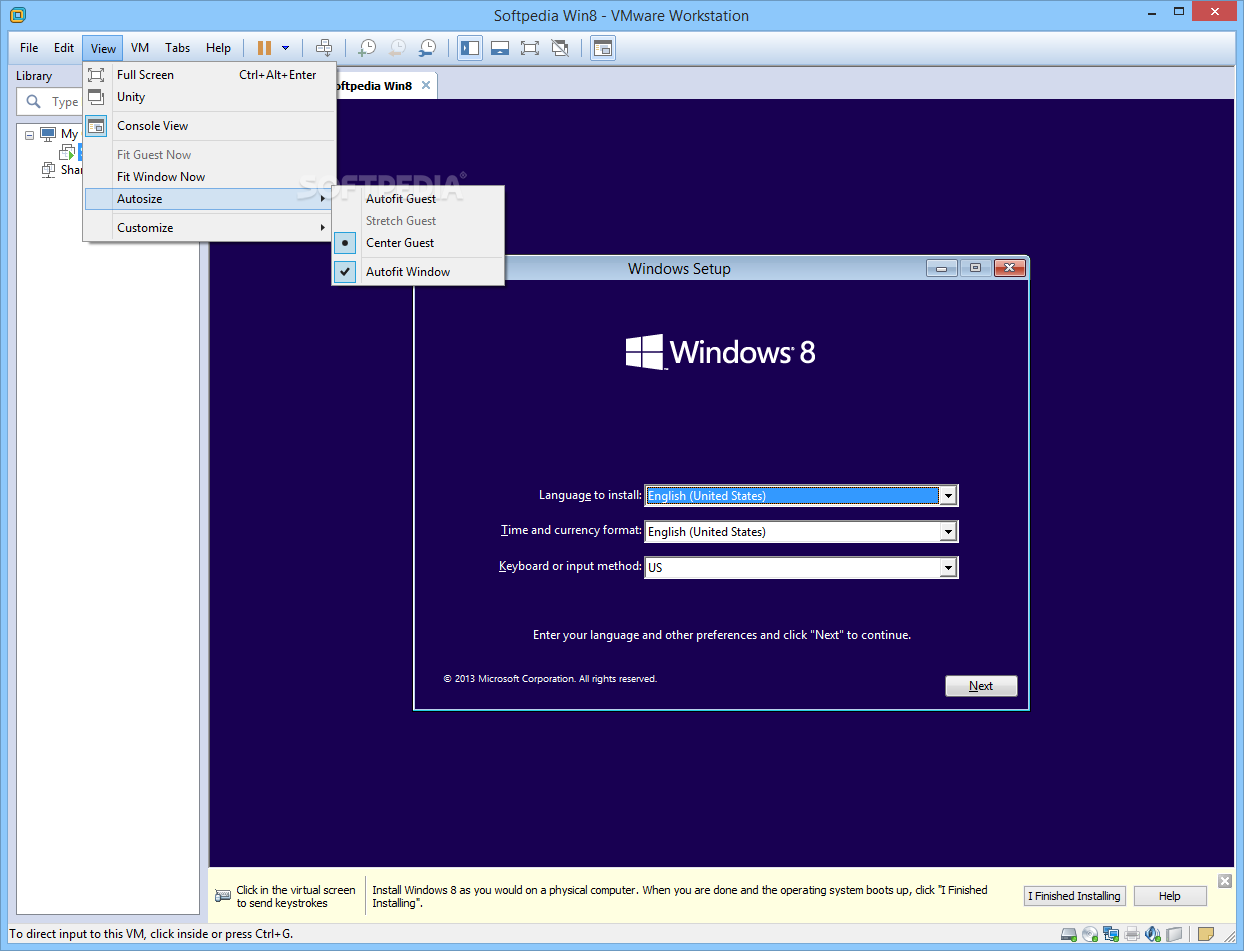Open the Language to install dropdown

tap(947, 496)
